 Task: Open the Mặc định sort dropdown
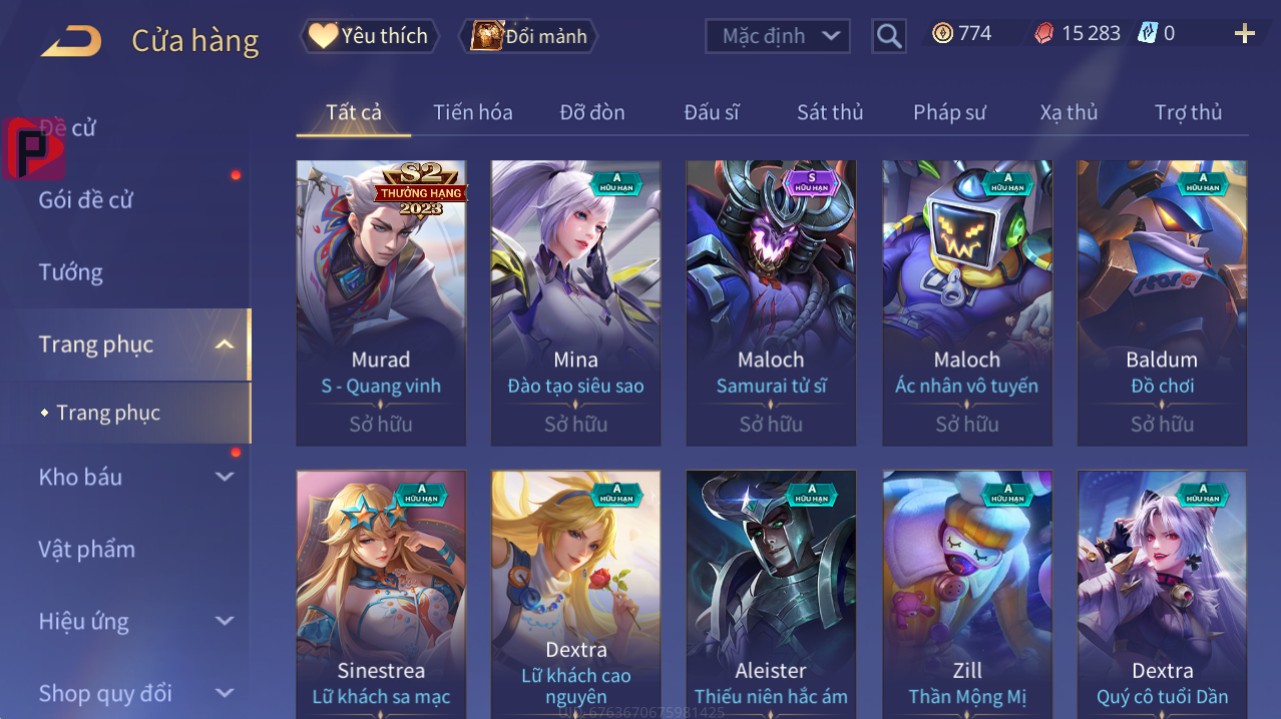(x=778, y=37)
